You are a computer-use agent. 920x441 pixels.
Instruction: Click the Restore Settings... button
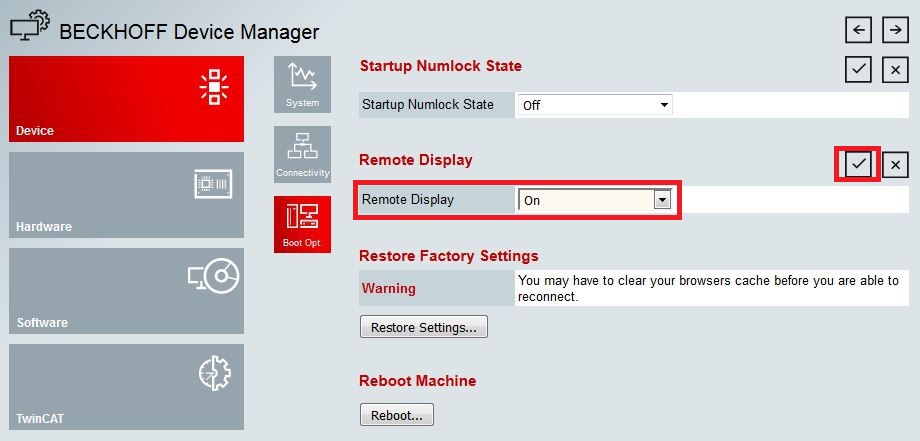(x=424, y=327)
